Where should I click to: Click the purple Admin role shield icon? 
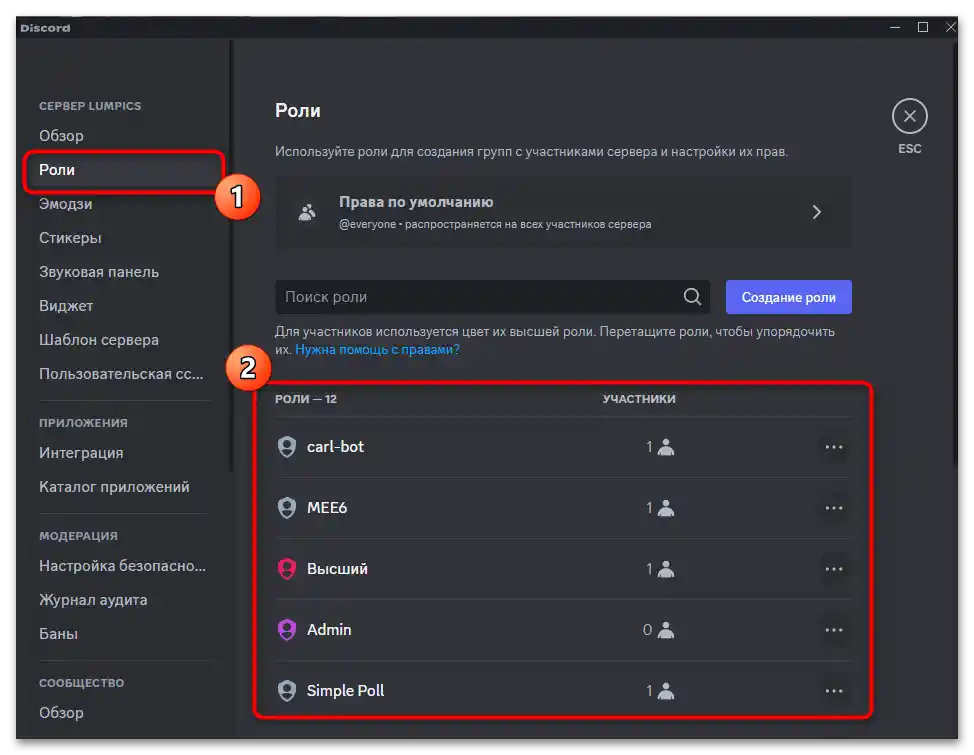coord(287,630)
